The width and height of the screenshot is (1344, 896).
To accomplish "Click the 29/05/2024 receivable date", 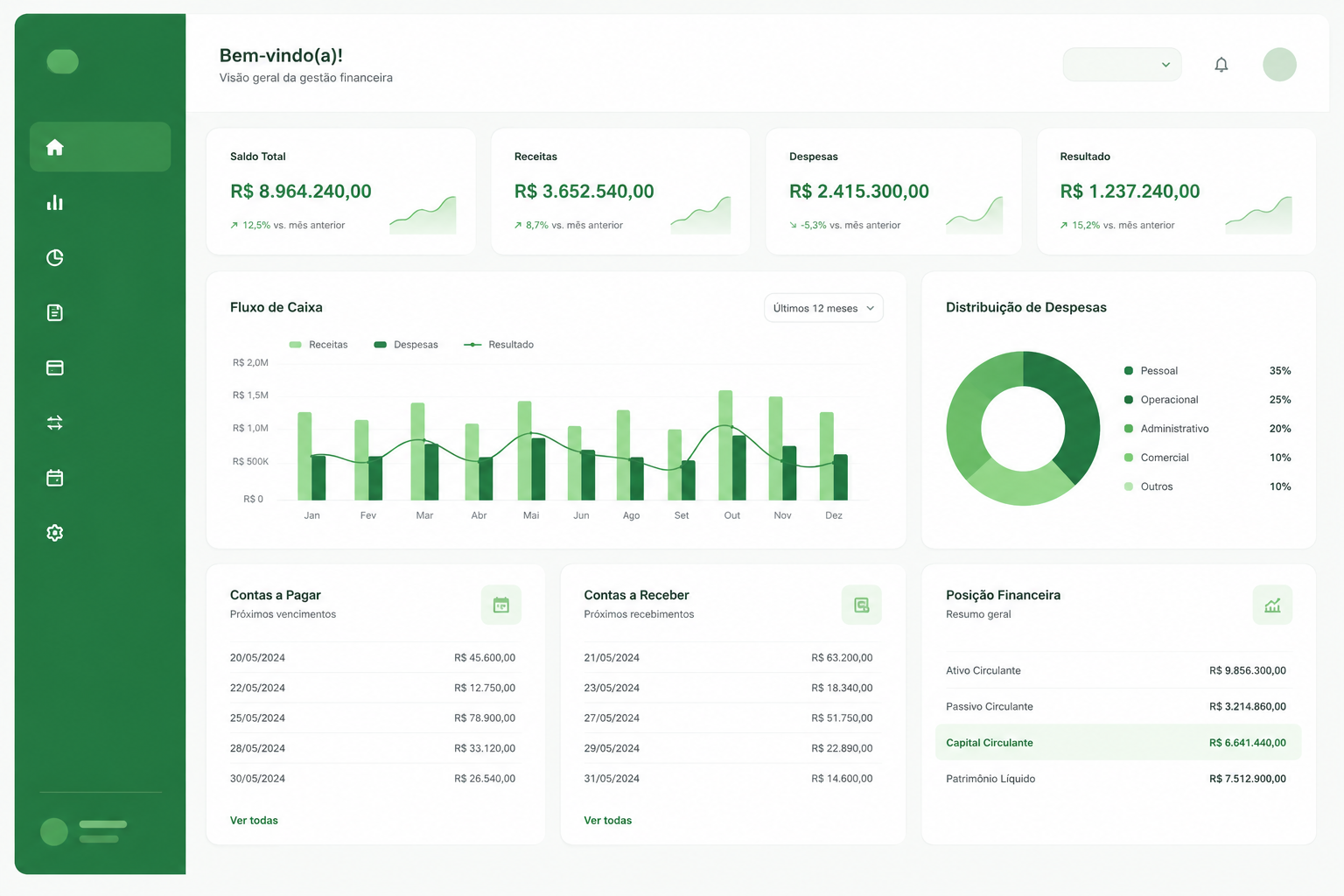I will click(612, 748).
